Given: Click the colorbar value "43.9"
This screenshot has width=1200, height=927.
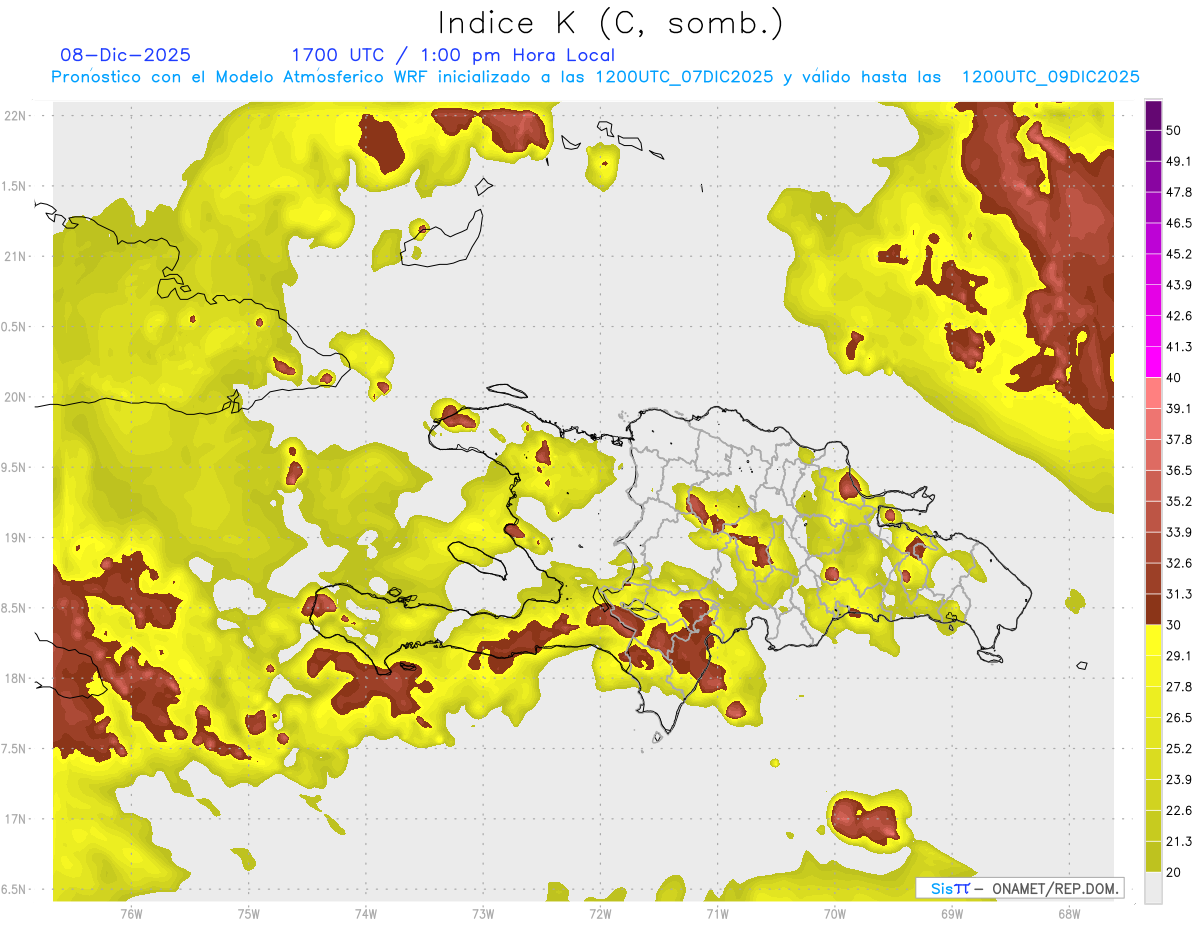Looking at the screenshot, I should tap(1179, 285).
